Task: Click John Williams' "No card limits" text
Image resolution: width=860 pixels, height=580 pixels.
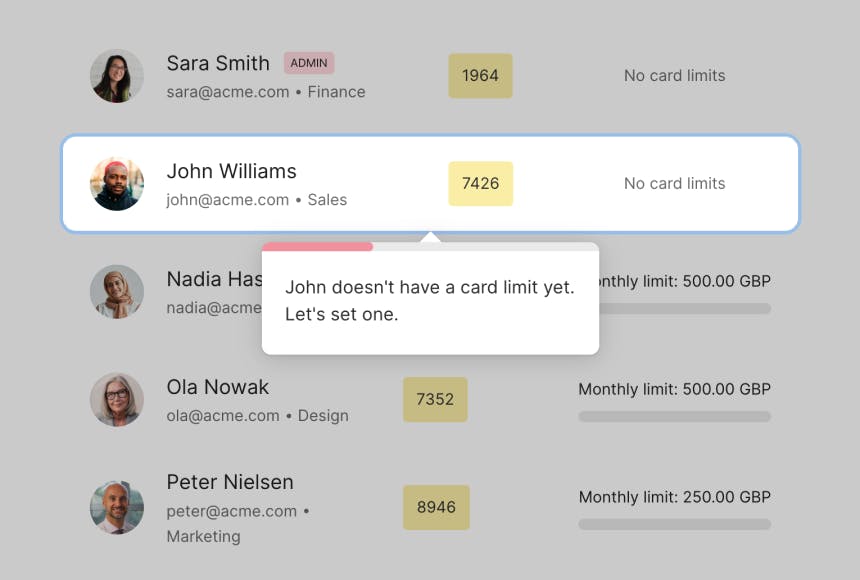Action: 674,184
